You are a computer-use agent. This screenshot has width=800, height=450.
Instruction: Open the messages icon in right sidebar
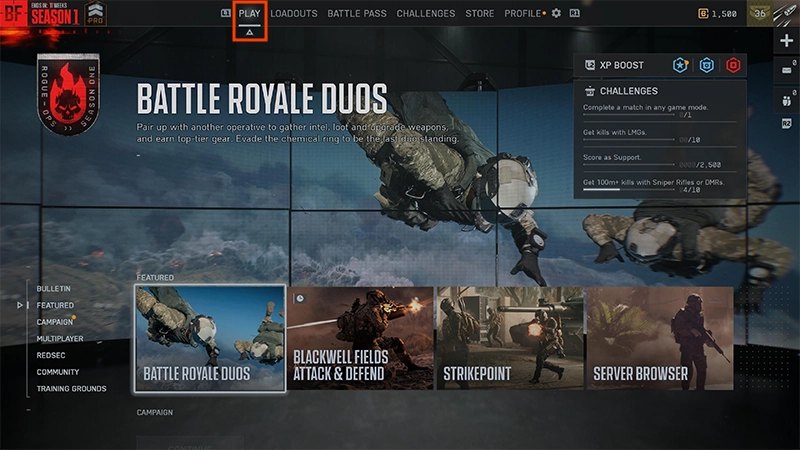click(x=787, y=70)
